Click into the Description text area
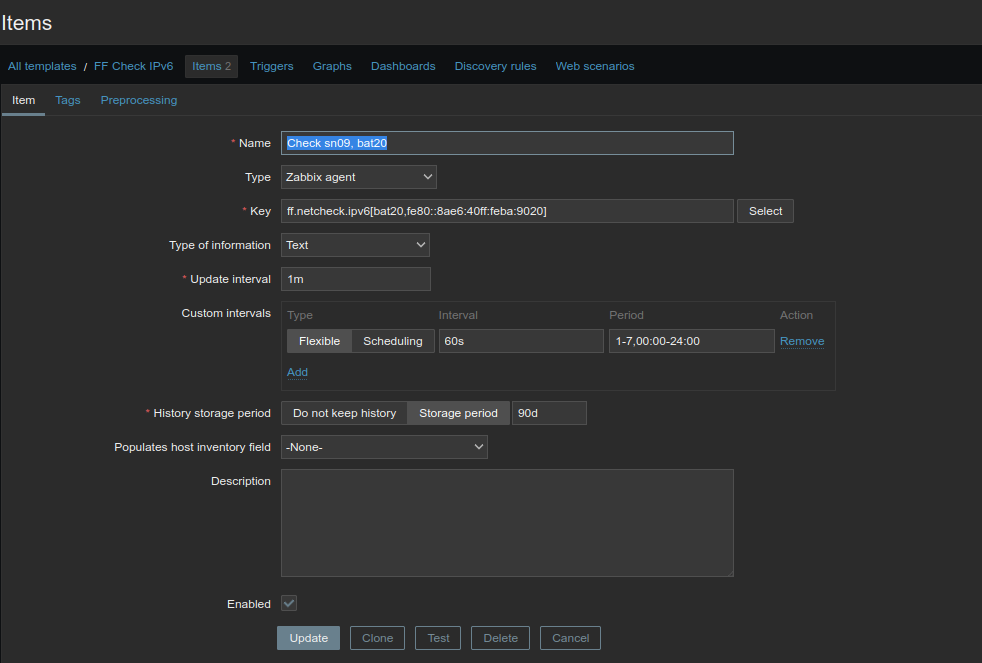 click(x=507, y=523)
